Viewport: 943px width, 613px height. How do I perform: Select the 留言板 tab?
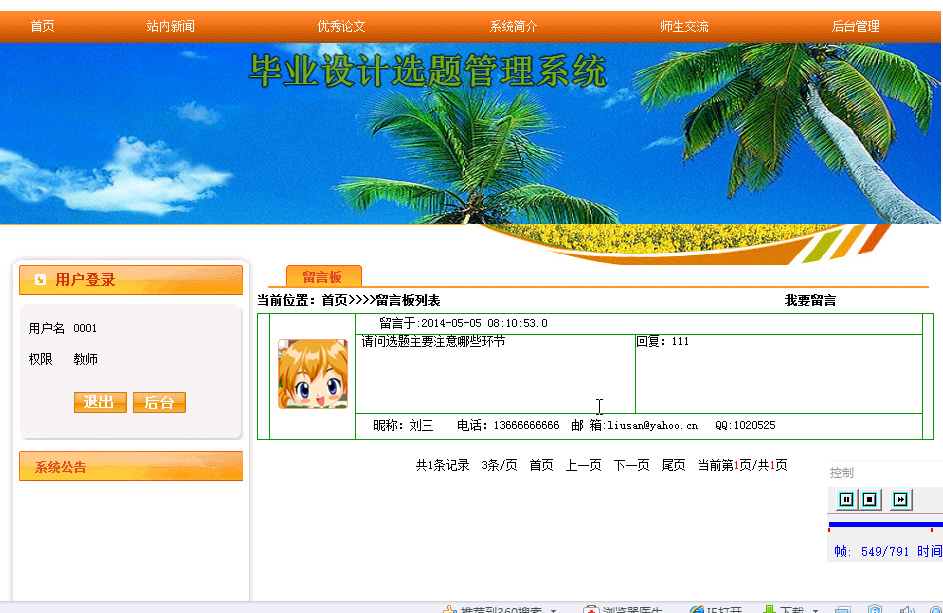(324, 277)
